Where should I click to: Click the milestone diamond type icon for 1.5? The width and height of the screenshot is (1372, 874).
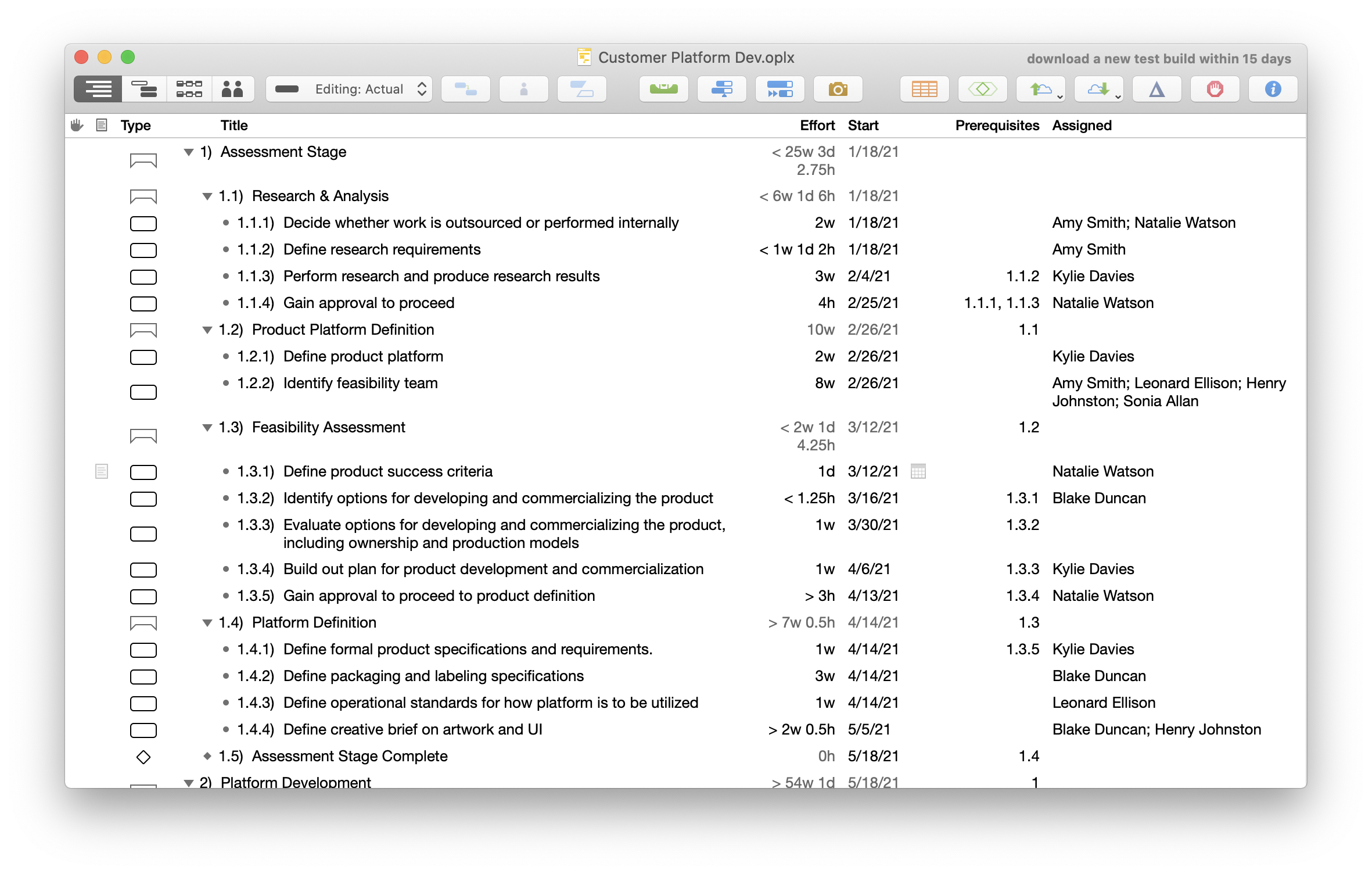(x=143, y=757)
